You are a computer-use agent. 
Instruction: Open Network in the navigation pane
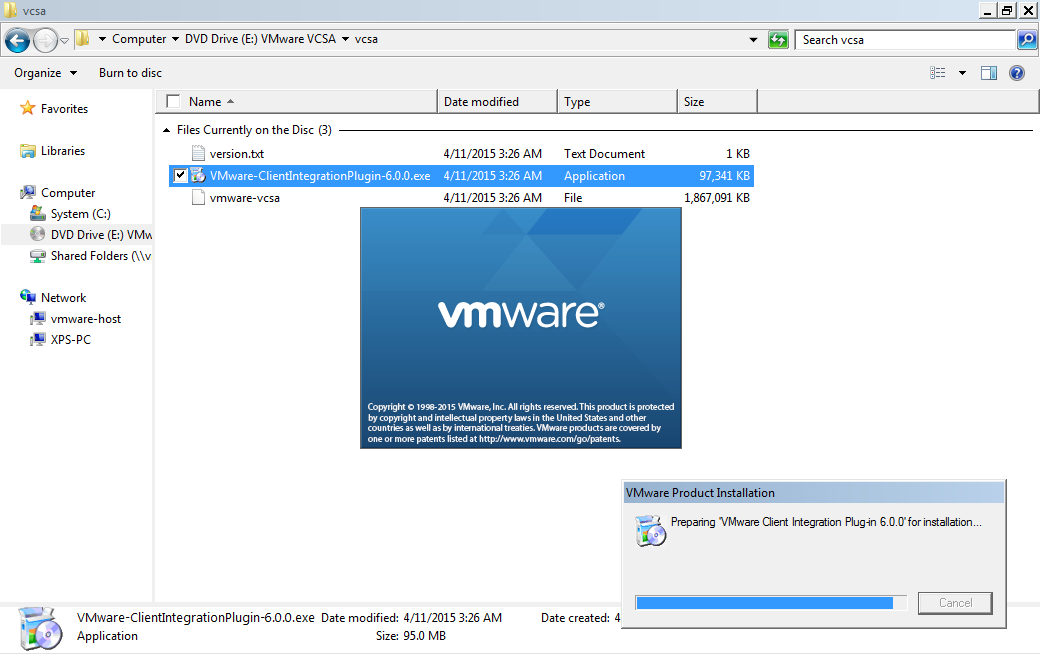(x=64, y=298)
